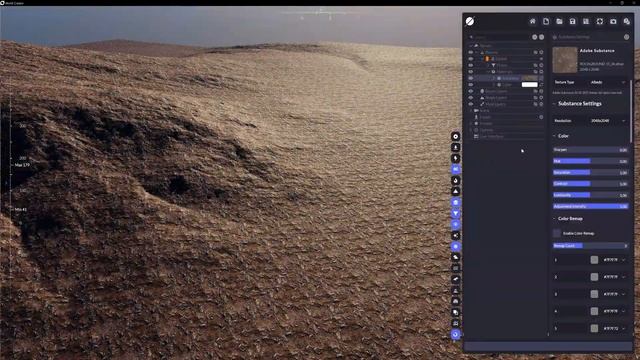Screen dimensions: 640x360
Task: Save the project with floppy disk icon
Action: (573, 21)
